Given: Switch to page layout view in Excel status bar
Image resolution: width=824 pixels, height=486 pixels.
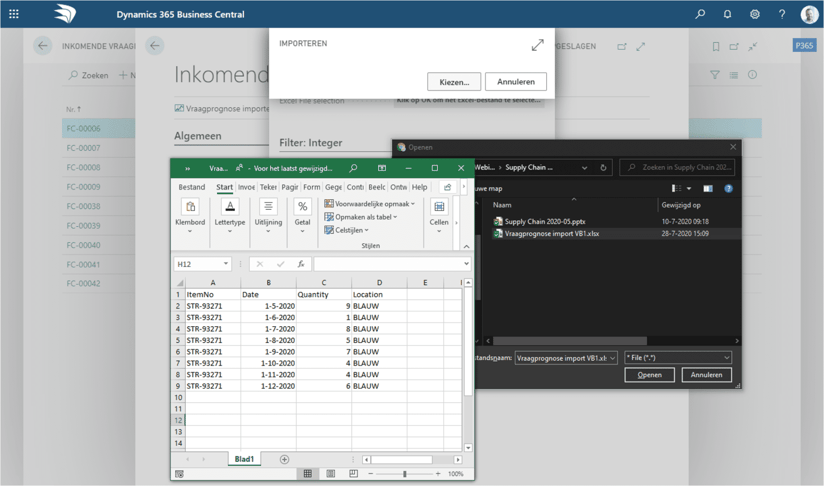Looking at the screenshot, I should (x=331, y=473).
